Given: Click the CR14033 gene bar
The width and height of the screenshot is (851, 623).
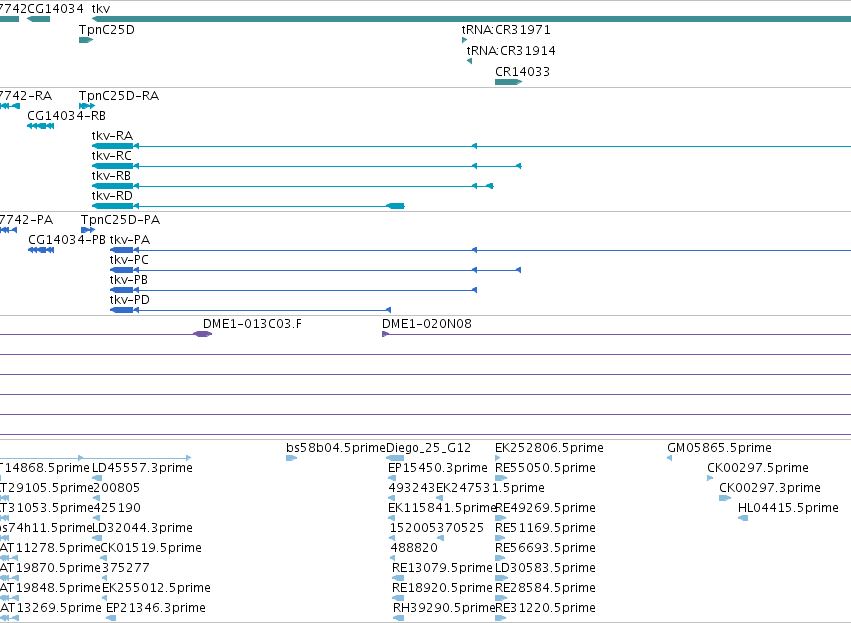Looking at the screenshot, I should coord(508,82).
